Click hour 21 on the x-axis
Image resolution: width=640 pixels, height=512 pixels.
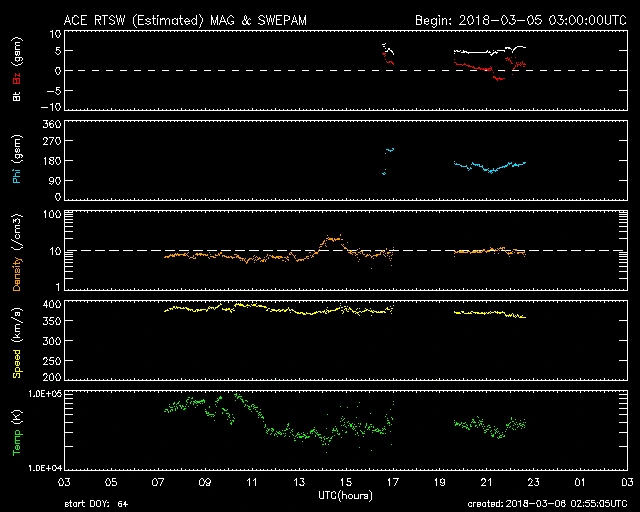click(x=487, y=482)
